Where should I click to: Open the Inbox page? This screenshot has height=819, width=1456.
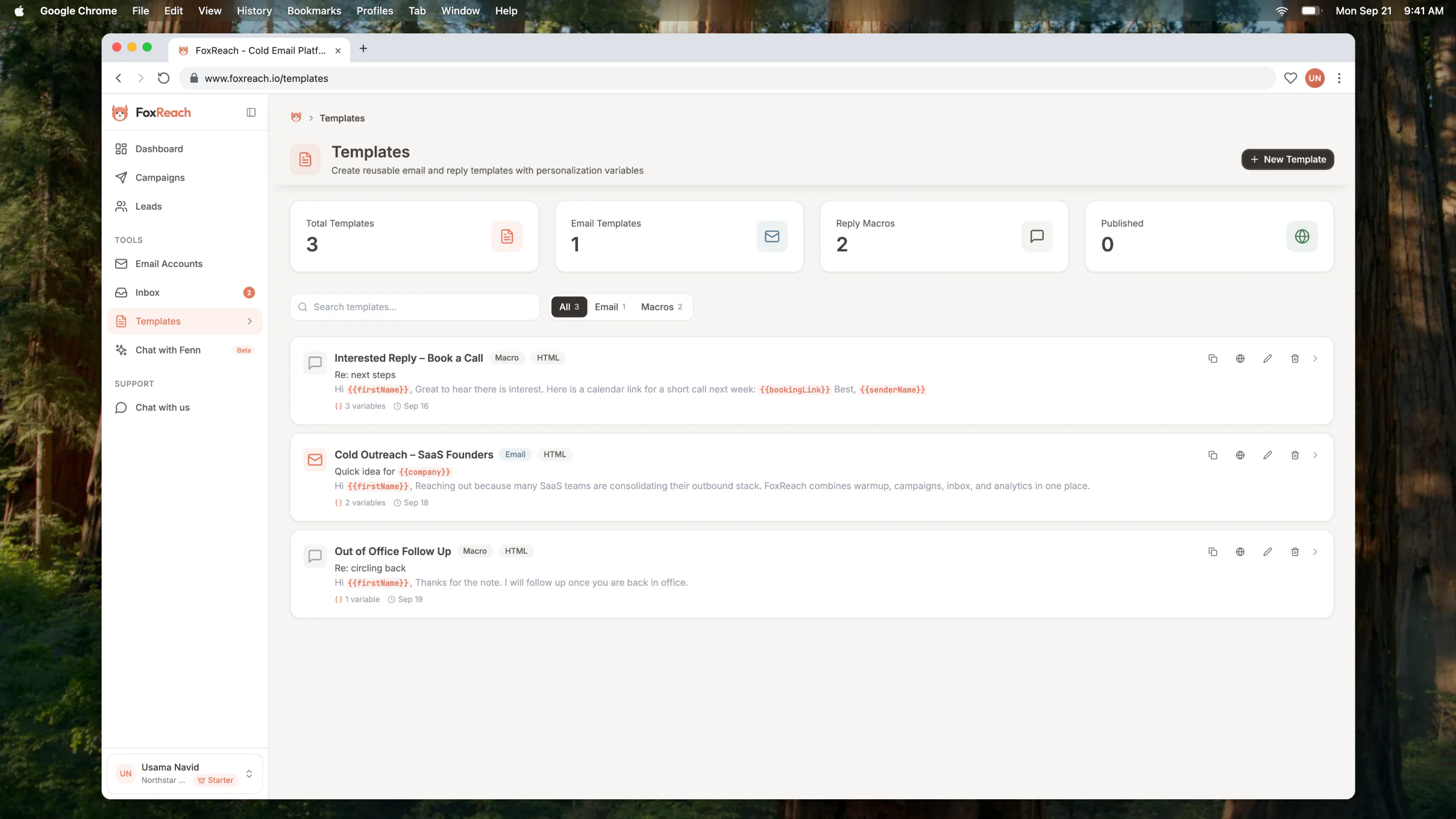[x=185, y=293]
